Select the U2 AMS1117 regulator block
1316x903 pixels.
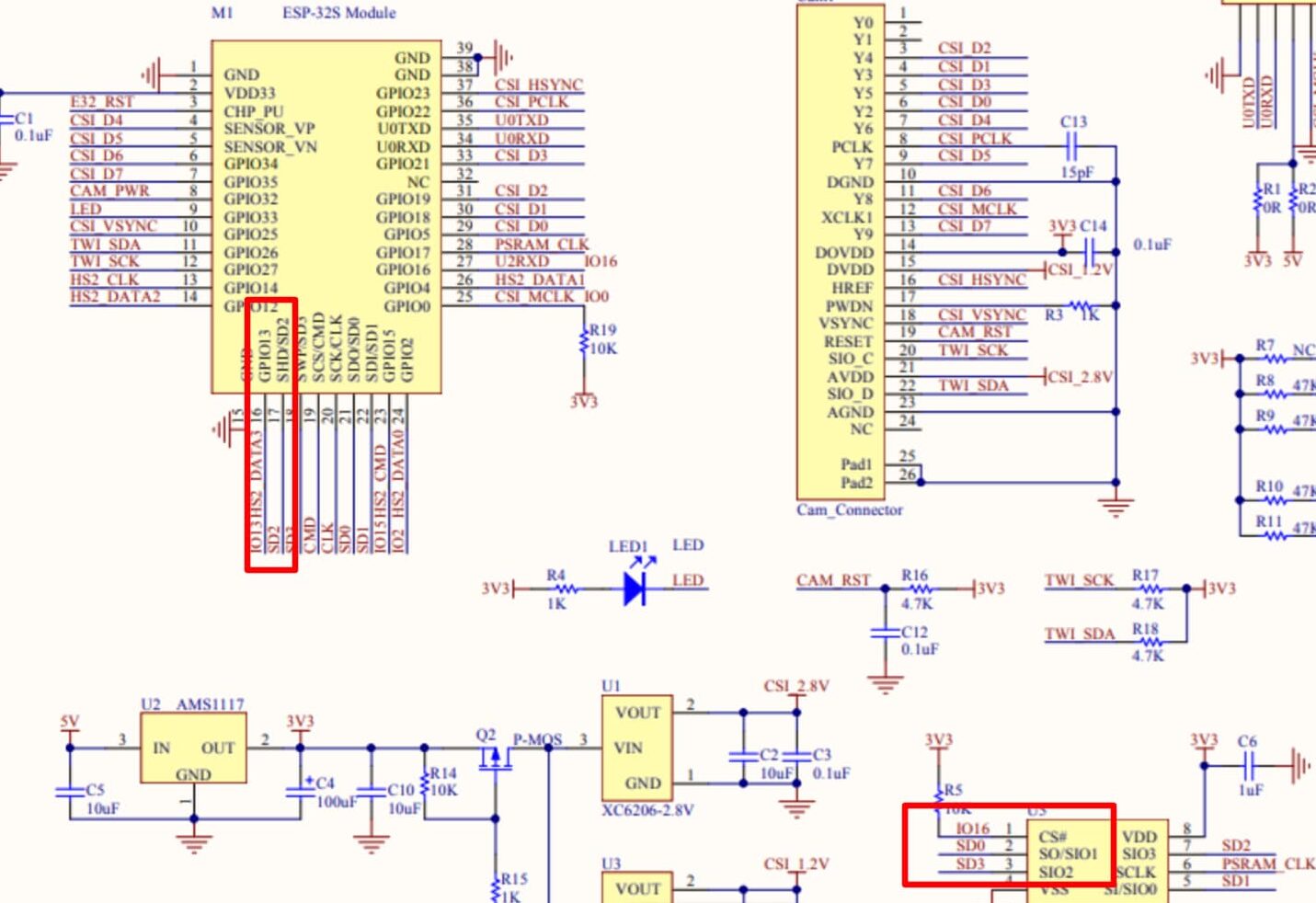tap(193, 749)
